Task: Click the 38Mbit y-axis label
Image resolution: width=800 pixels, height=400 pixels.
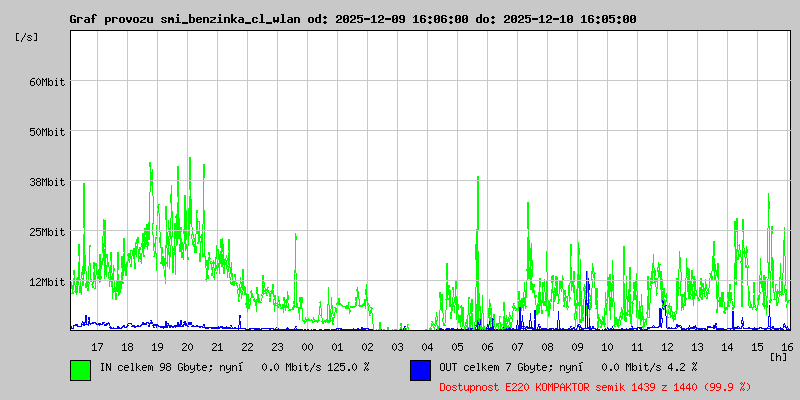Action: [x=47, y=182]
